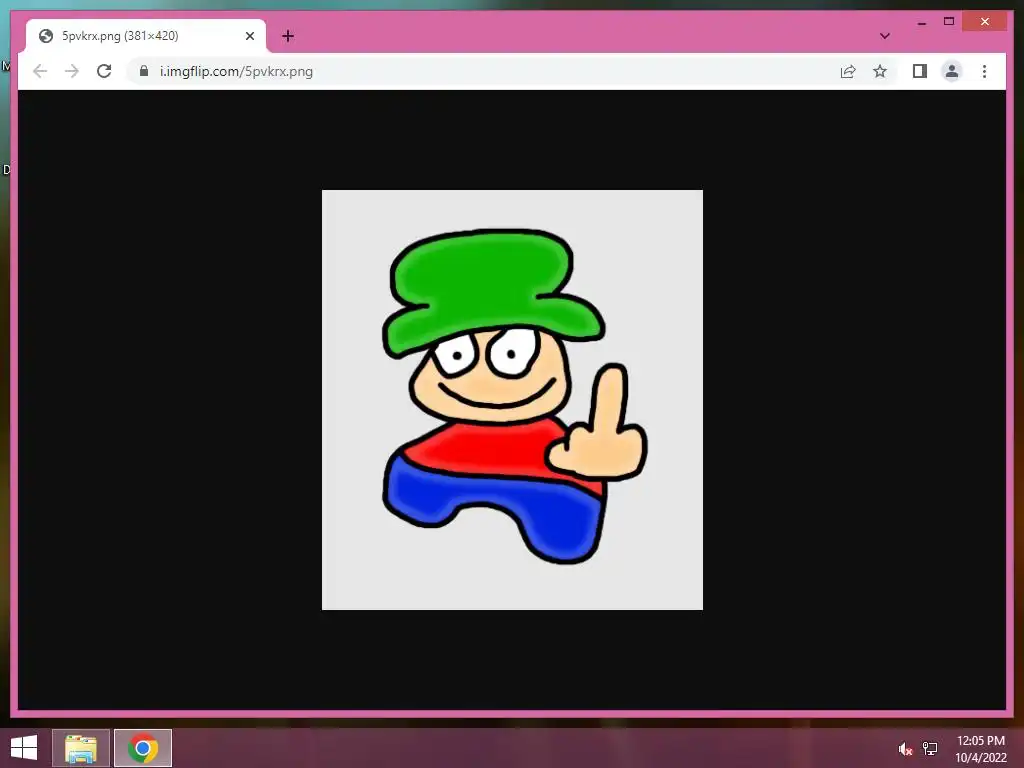Expand the tab search dropdown chevron
The height and width of the screenshot is (768, 1024).
pos(884,36)
